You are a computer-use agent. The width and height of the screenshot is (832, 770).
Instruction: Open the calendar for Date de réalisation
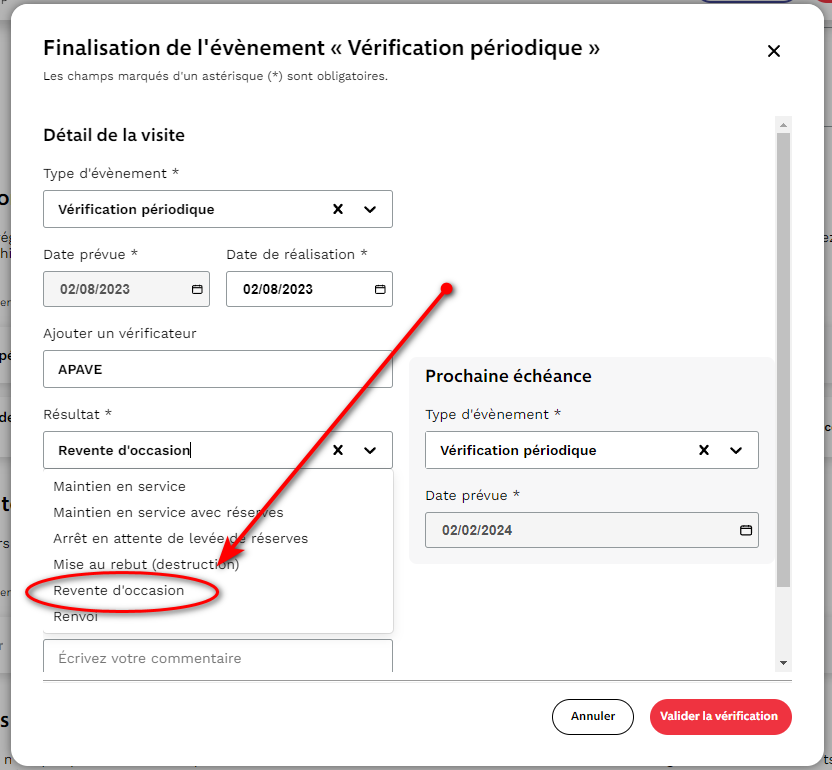click(379, 289)
